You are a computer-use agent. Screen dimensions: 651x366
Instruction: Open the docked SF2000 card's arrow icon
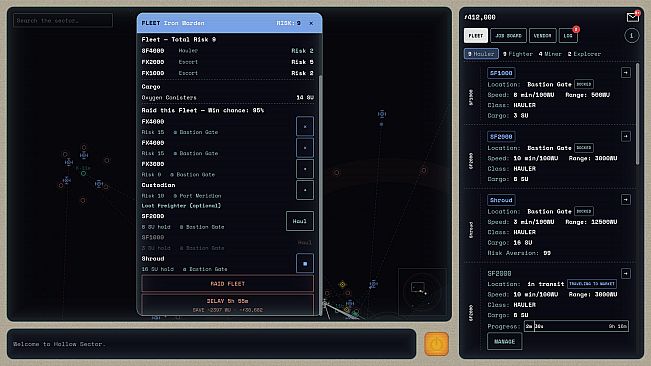[x=626, y=136]
